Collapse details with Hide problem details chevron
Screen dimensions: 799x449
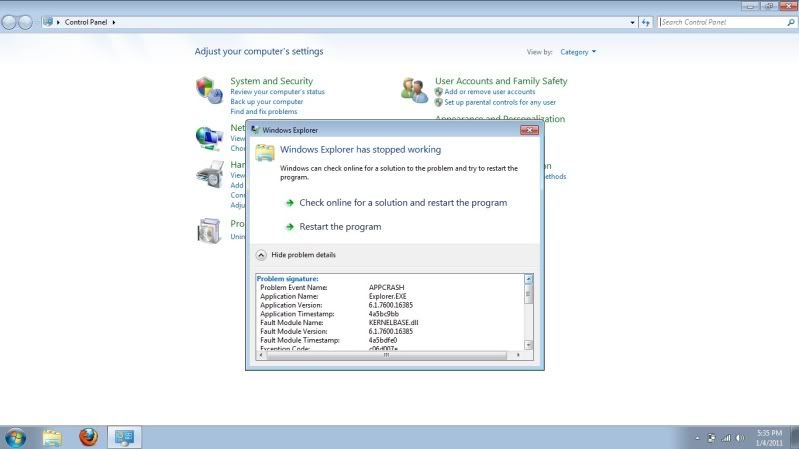261,255
